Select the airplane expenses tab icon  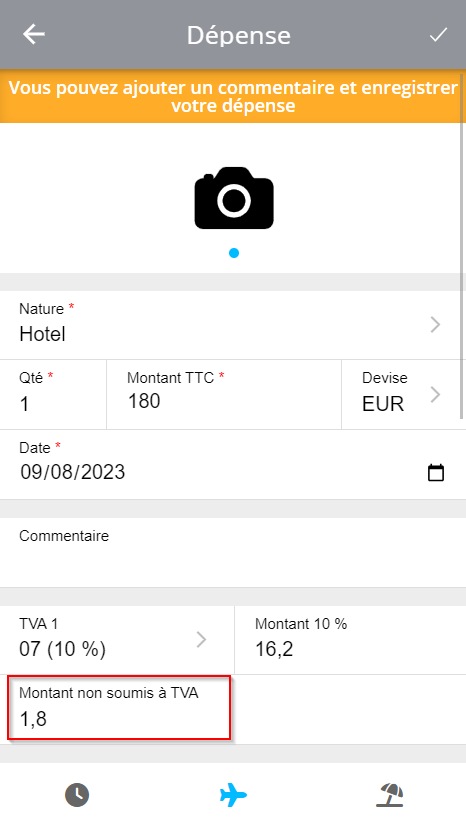coord(233,795)
